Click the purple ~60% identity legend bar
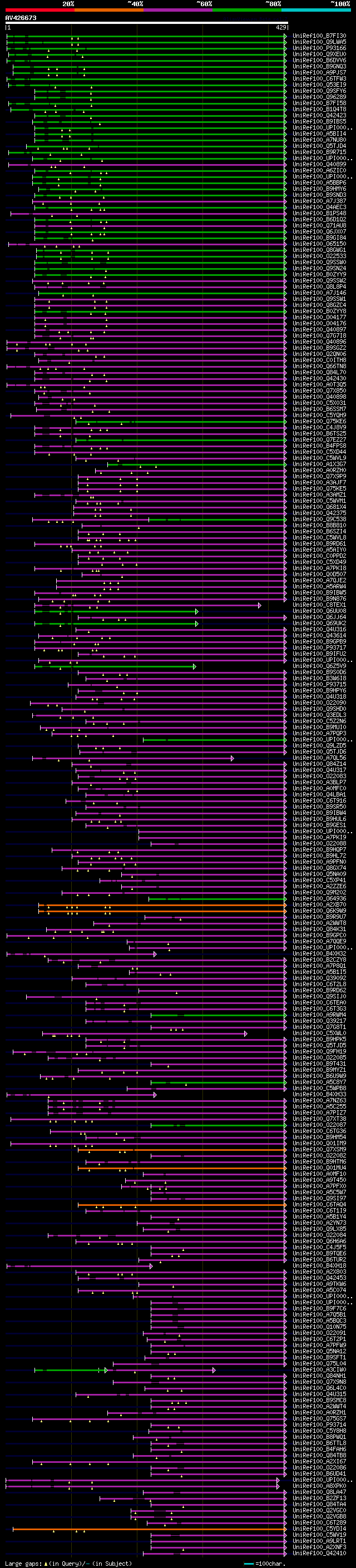This screenshot has height=1568, width=356. tap(177, 10)
